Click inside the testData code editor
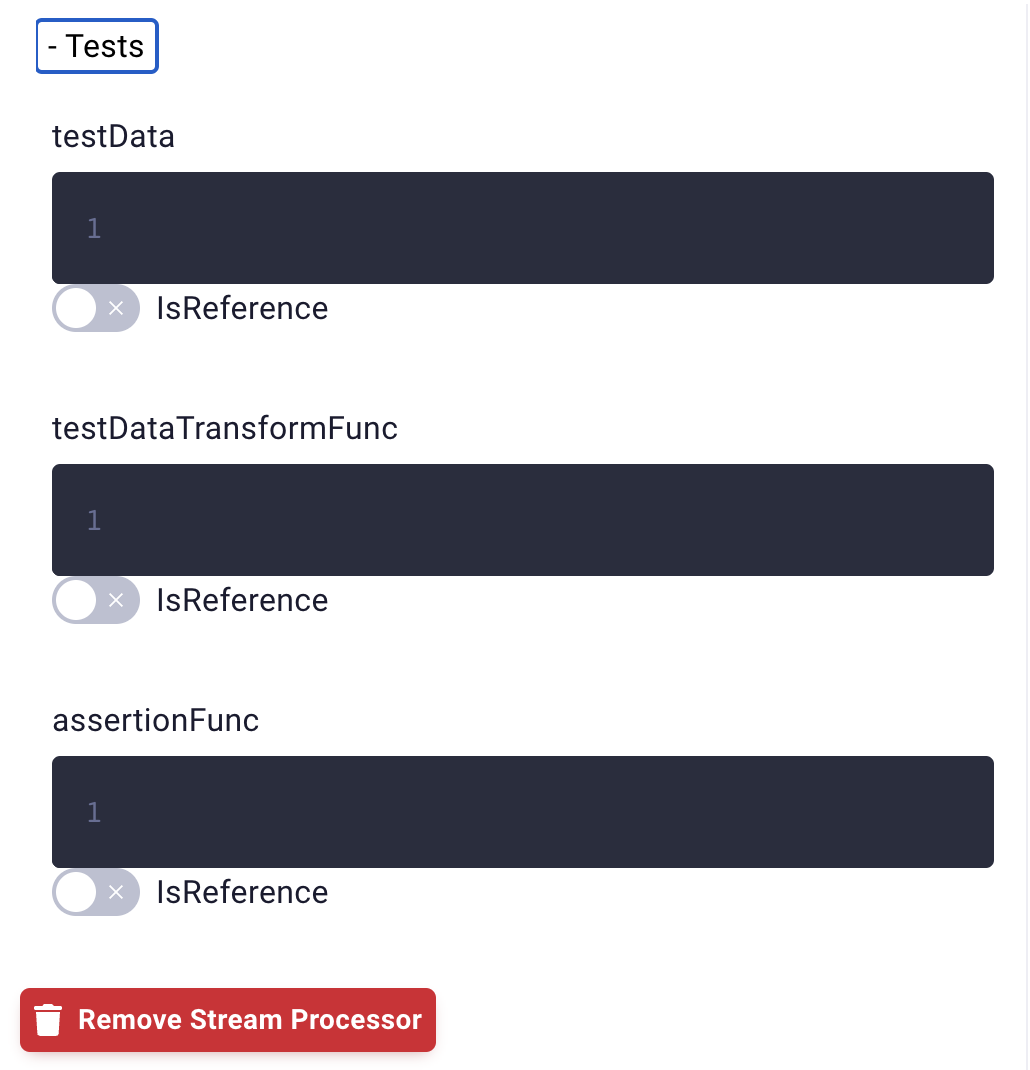The width and height of the screenshot is (1030, 1070). coord(523,228)
